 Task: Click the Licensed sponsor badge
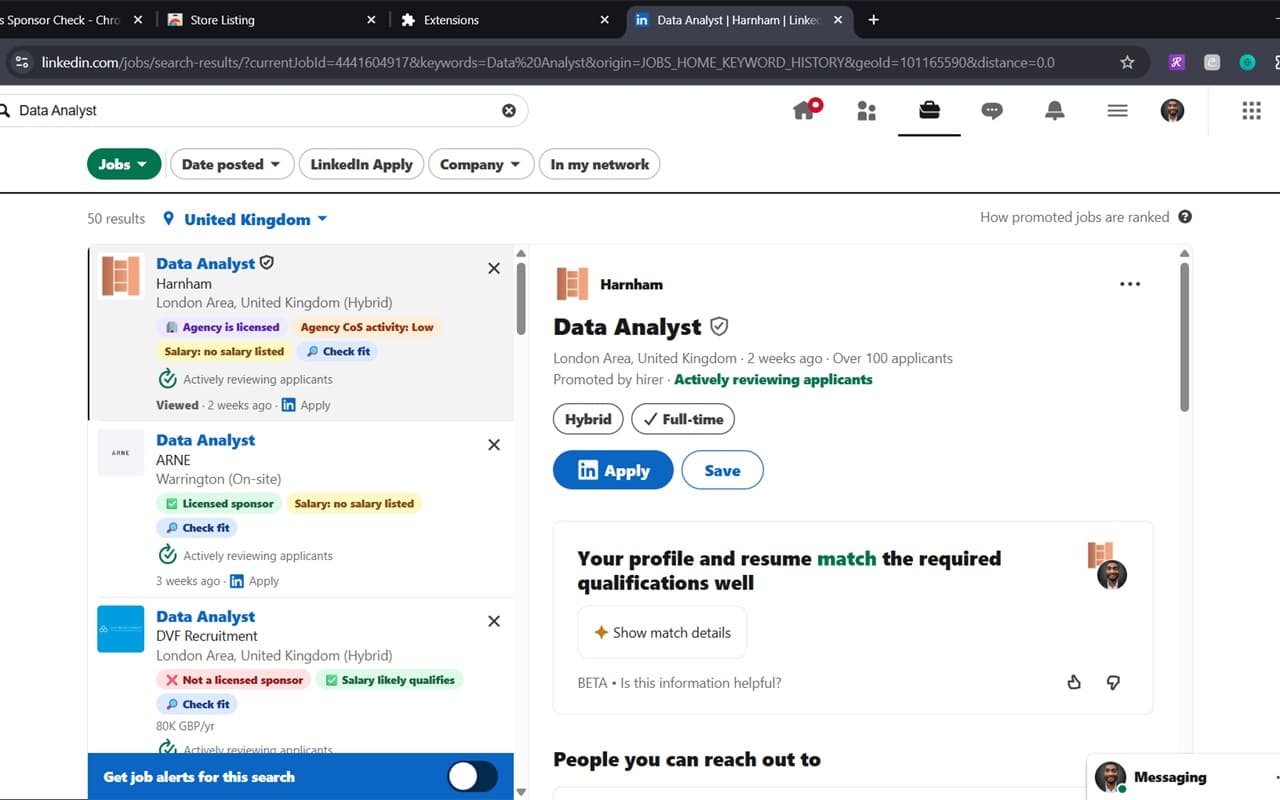coord(219,503)
